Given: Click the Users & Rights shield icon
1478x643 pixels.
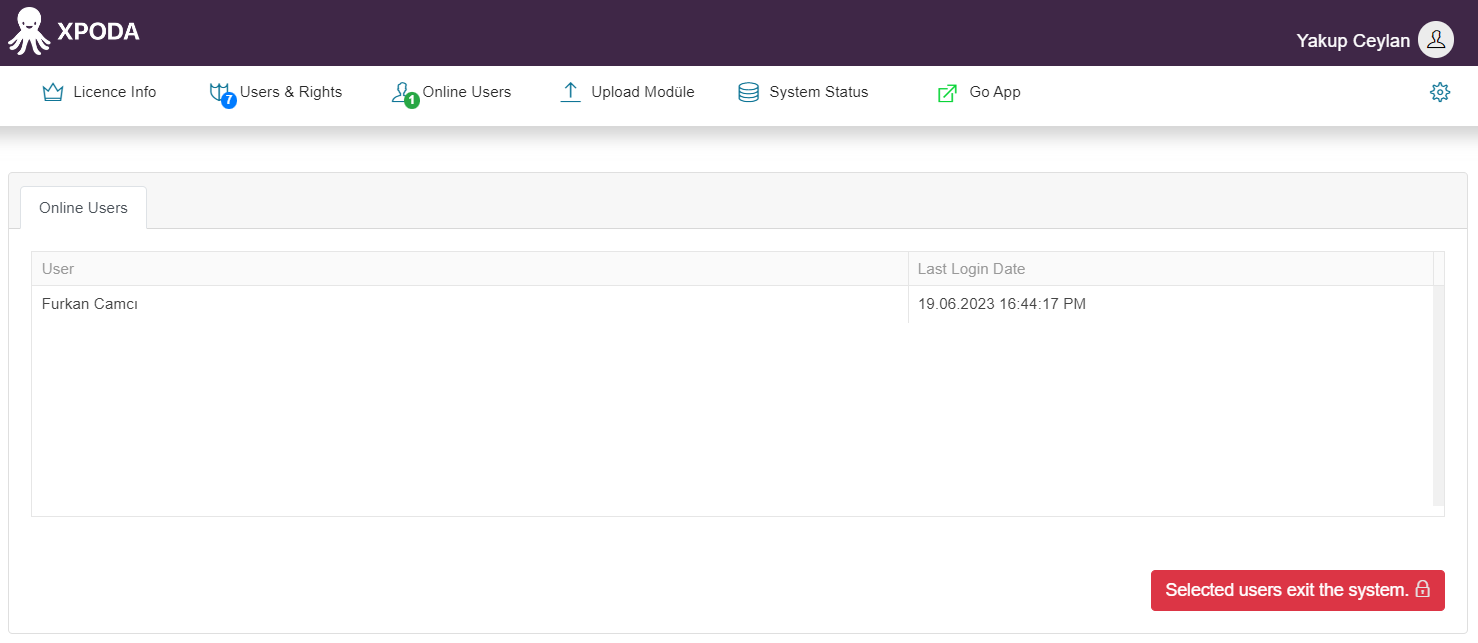Looking at the screenshot, I should tap(220, 92).
